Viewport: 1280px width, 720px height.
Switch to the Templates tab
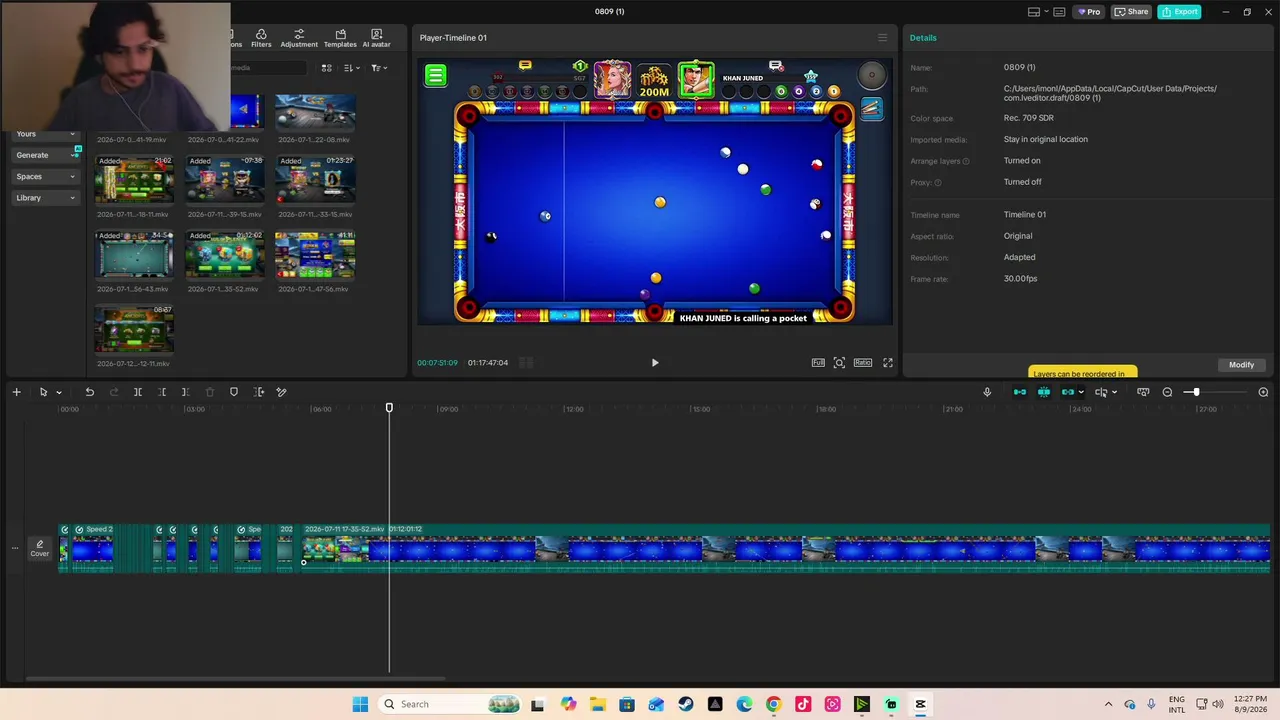[x=340, y=38]
